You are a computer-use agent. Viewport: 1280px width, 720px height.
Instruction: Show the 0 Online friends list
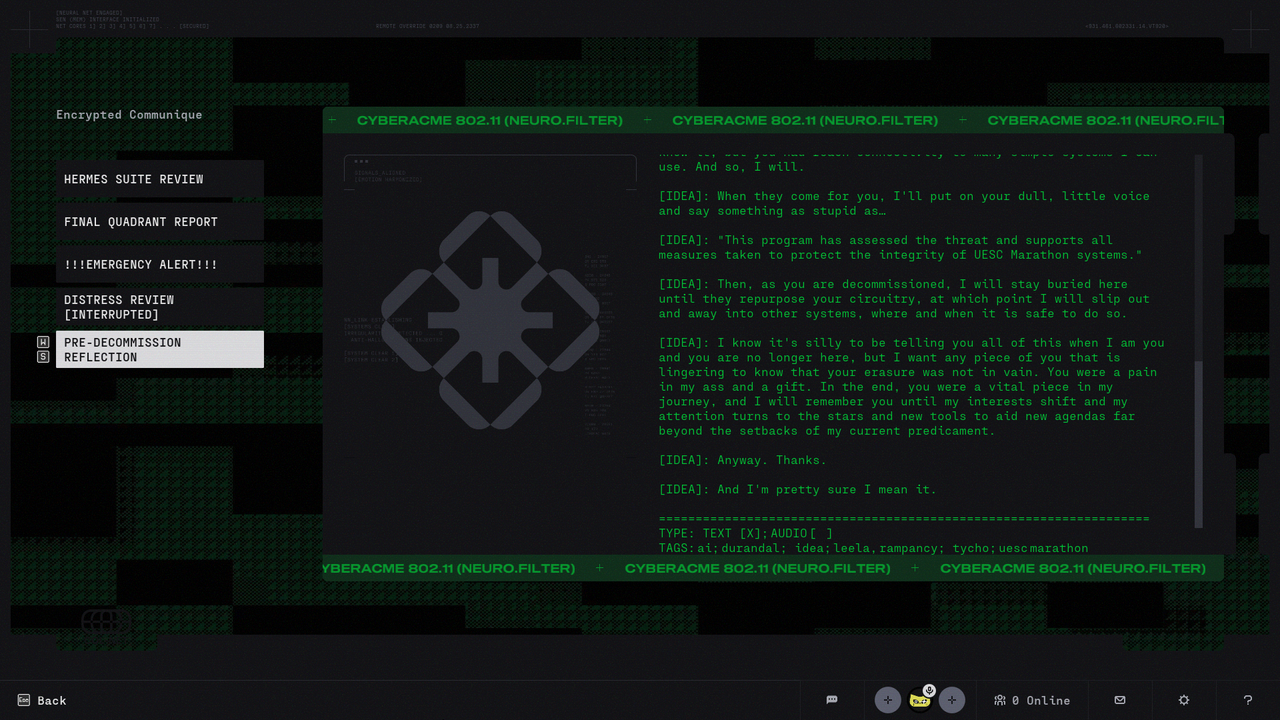pos(1032,700)
